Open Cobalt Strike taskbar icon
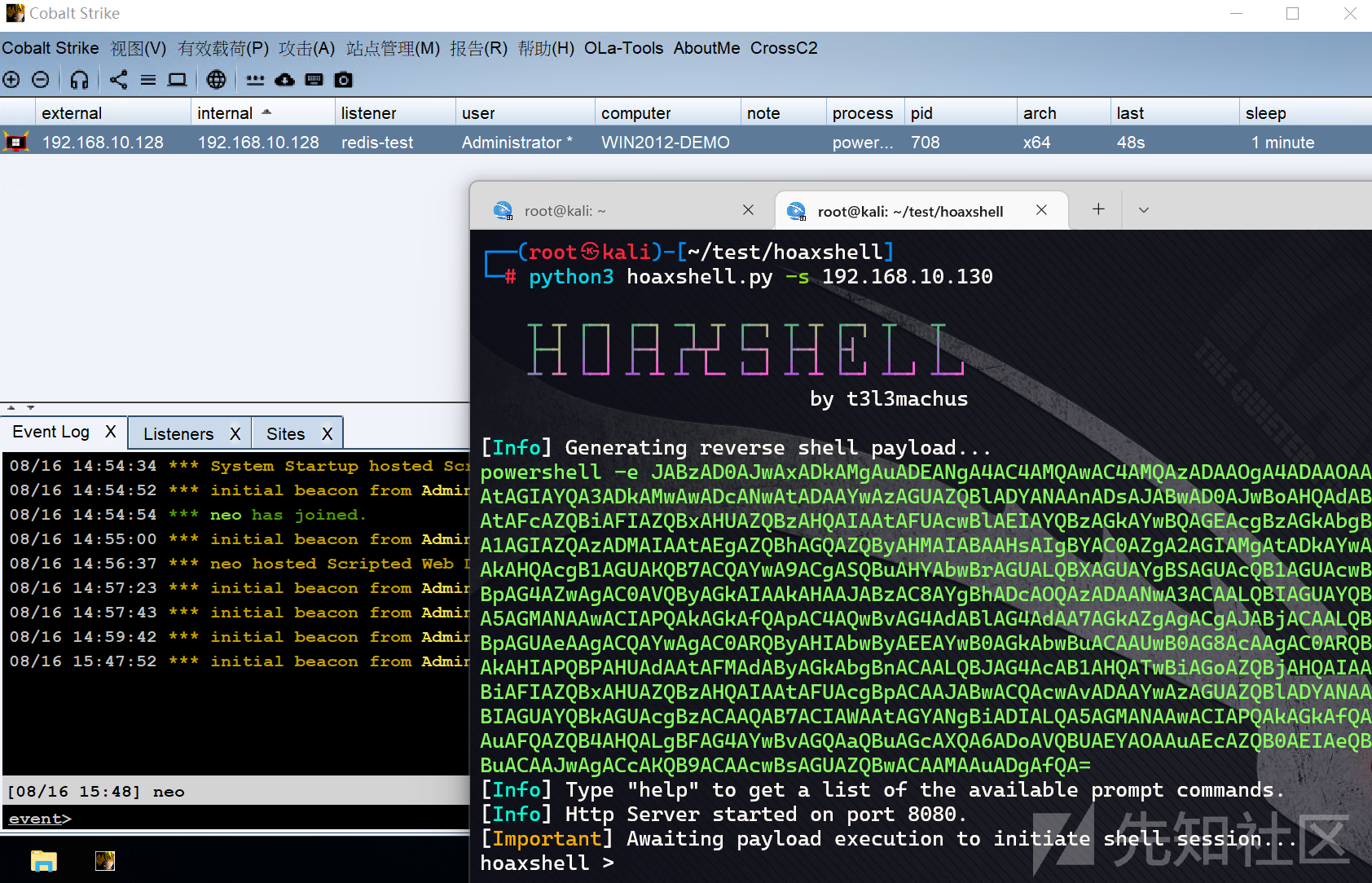The image size is (1372, 883). 105,861
